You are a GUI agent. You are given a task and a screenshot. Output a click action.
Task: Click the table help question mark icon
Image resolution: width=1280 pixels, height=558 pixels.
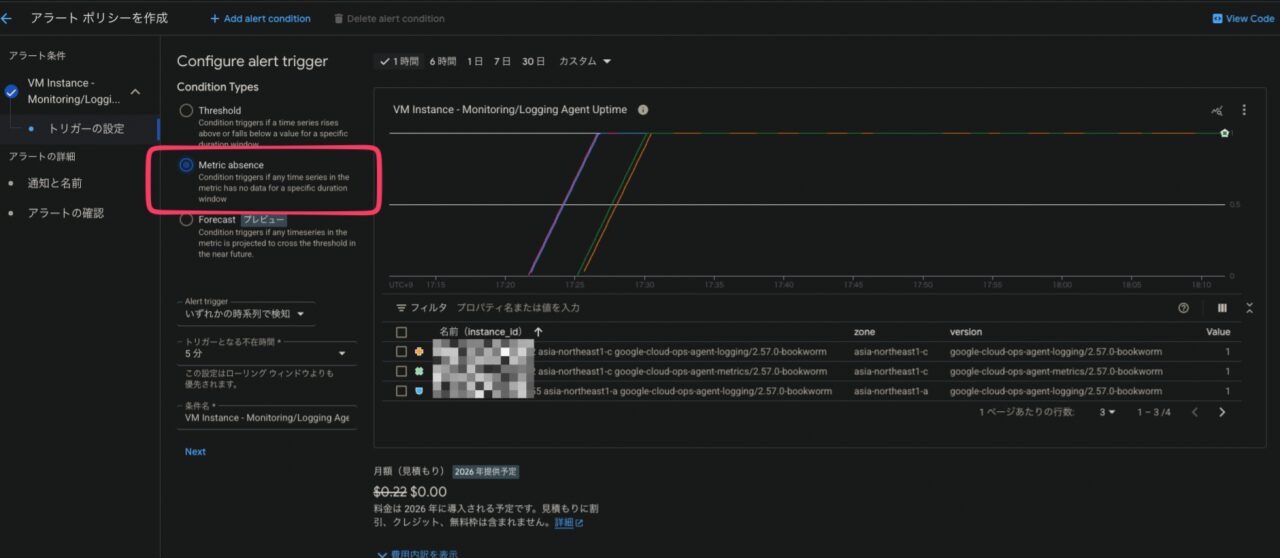(1184, 308)
